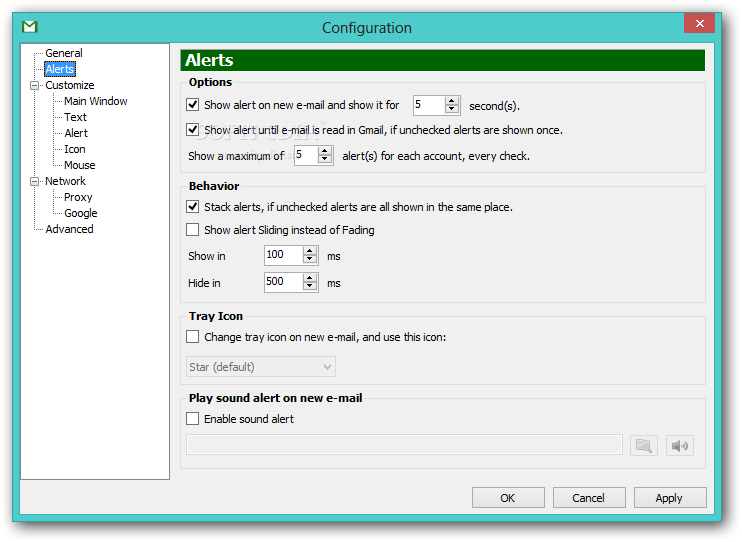Increase the Hide in milliseconds value
Screen dimensions: 742x542
pos(309,278)
